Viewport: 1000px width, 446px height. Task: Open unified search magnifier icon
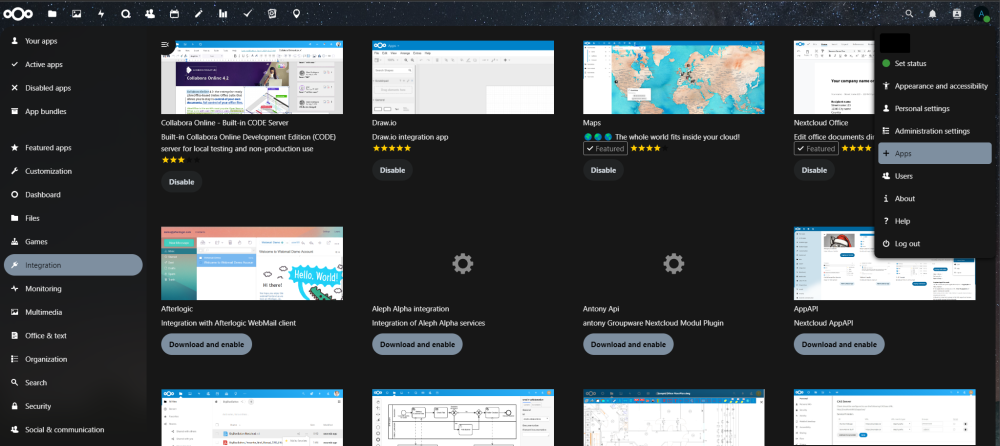(x=909, y=13)
